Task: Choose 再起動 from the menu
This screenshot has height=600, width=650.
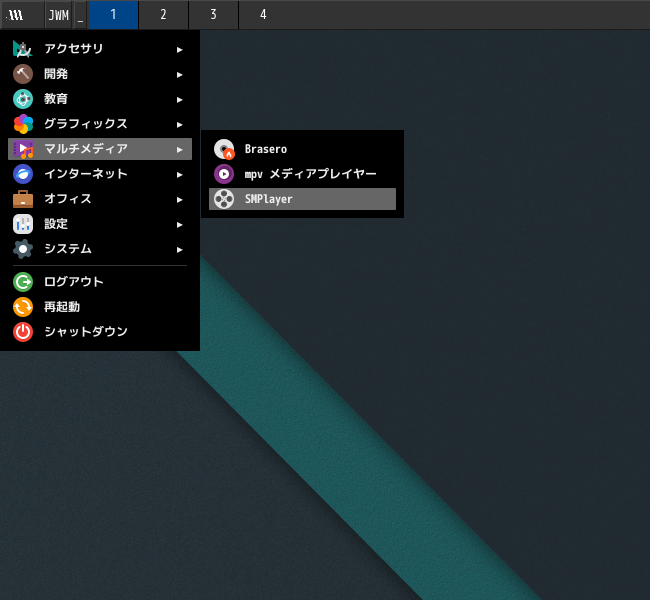Action: coord(100,307)
